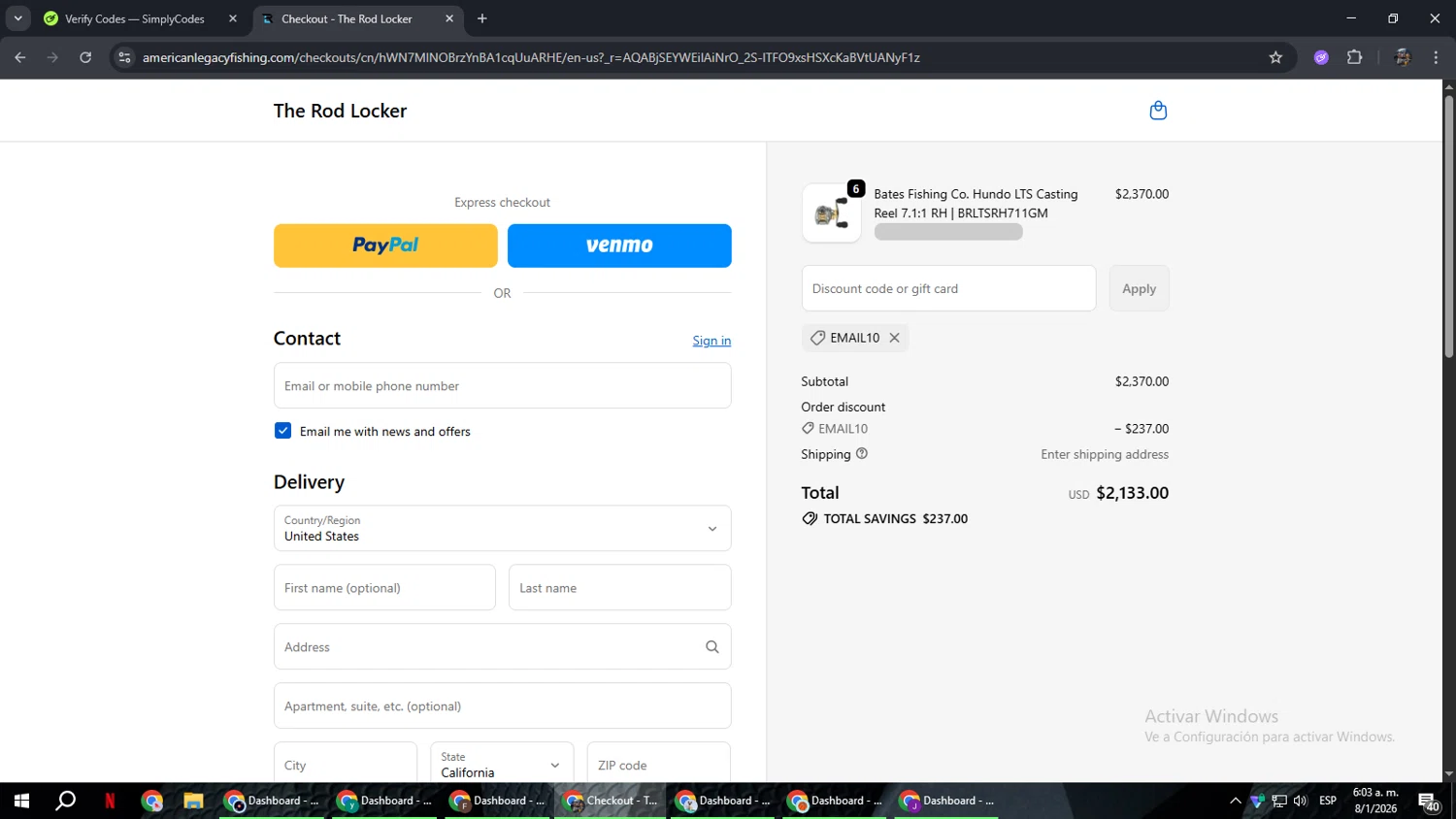Close the Verify Codes SimplyCodes tab

click(233, 18)
